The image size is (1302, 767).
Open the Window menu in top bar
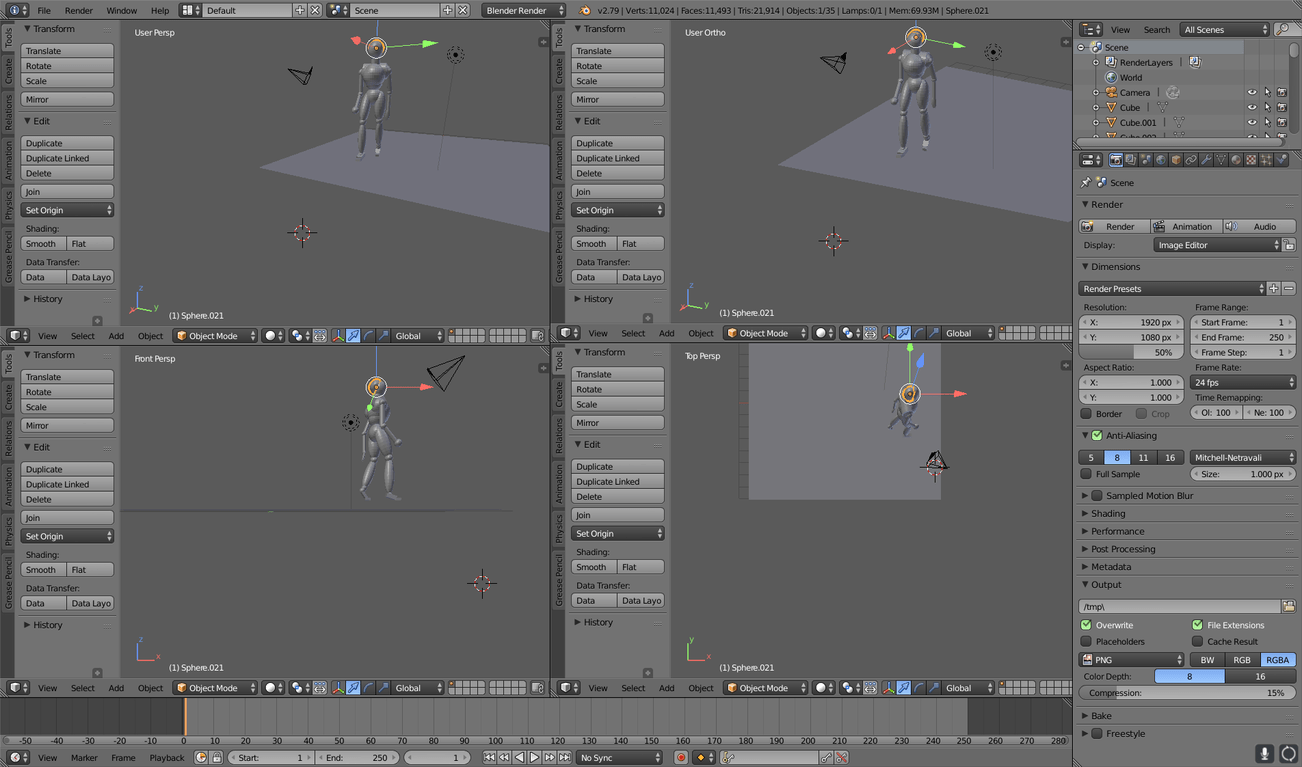(121, 10)
